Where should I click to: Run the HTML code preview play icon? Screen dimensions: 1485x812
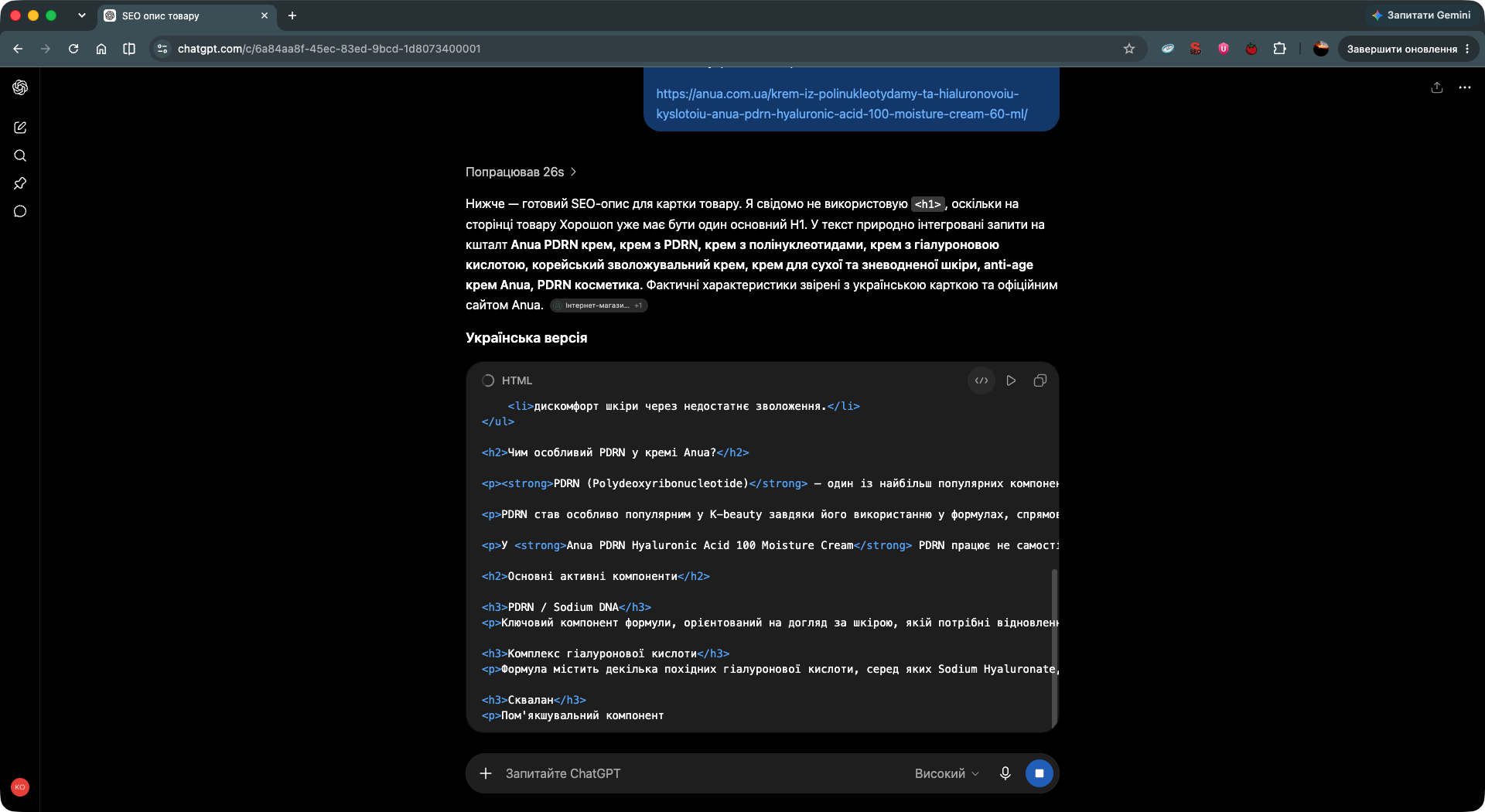[x=1011, y=380]
